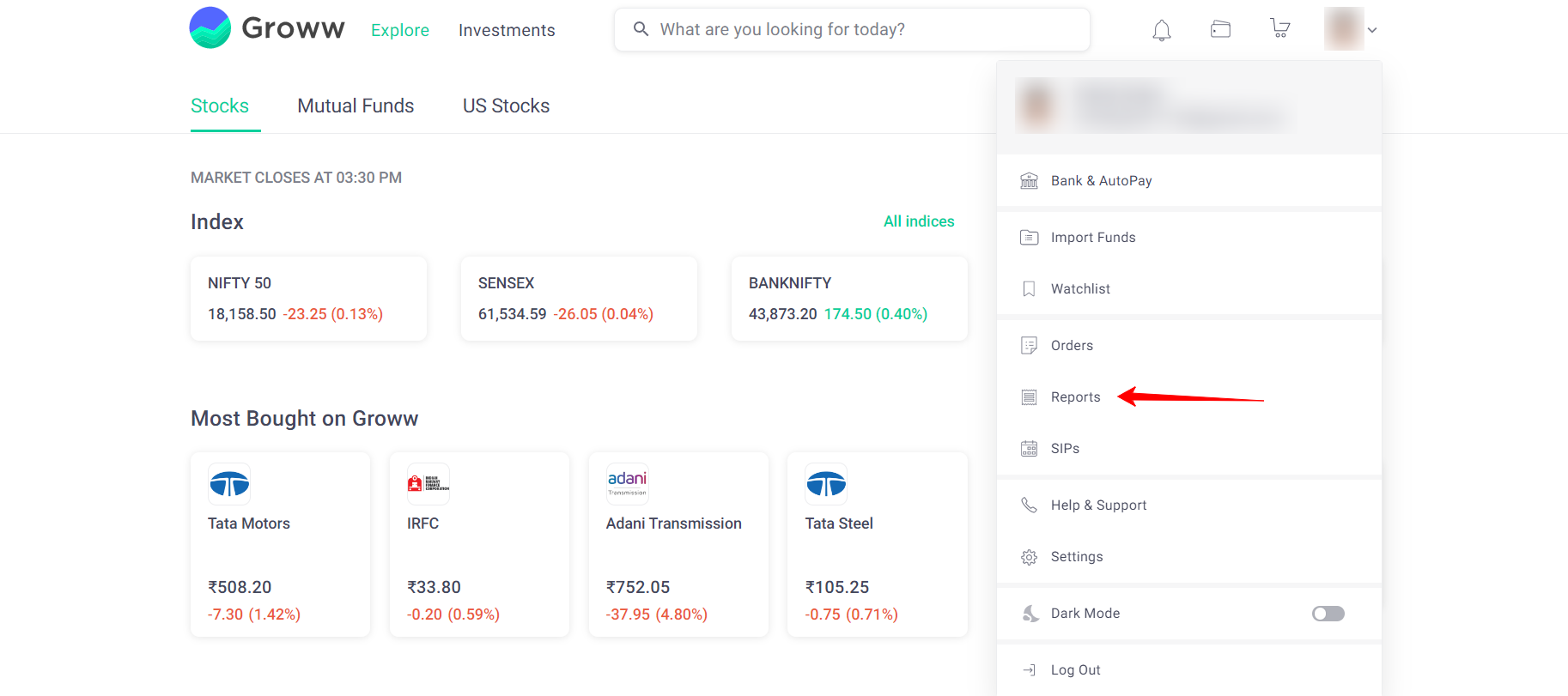This screenshot has height=696, width=1568.
Task: Switch to the US Stocks tab
Action: [506, 106]
